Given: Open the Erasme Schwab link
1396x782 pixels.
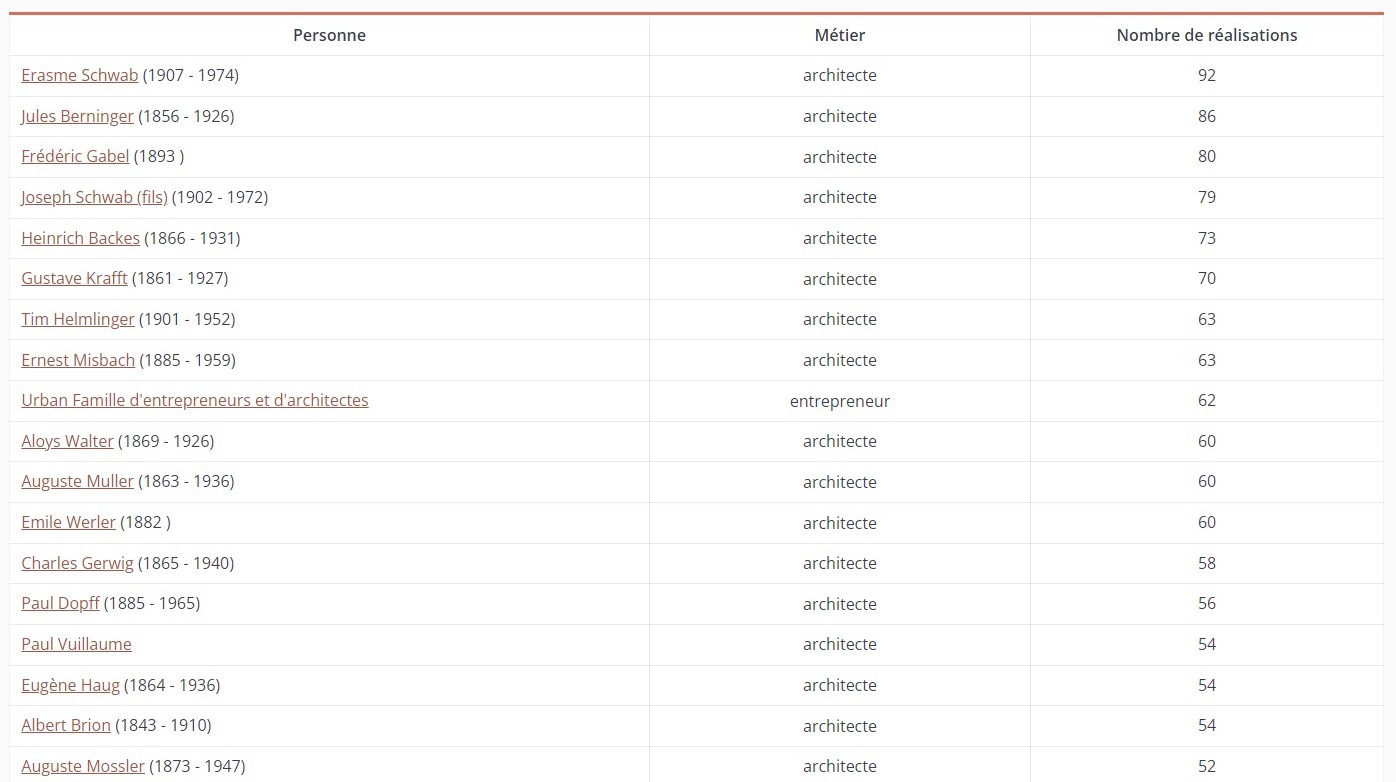Looking at the screenshot, I should click(x=80, y=75).
